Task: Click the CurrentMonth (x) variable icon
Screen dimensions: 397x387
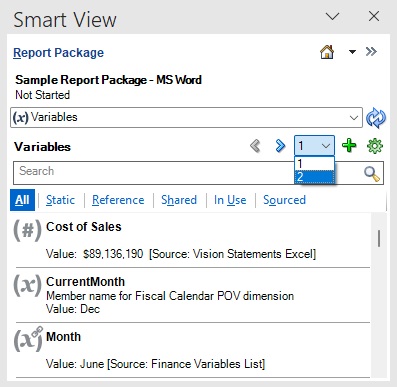Action: [27, 286]
